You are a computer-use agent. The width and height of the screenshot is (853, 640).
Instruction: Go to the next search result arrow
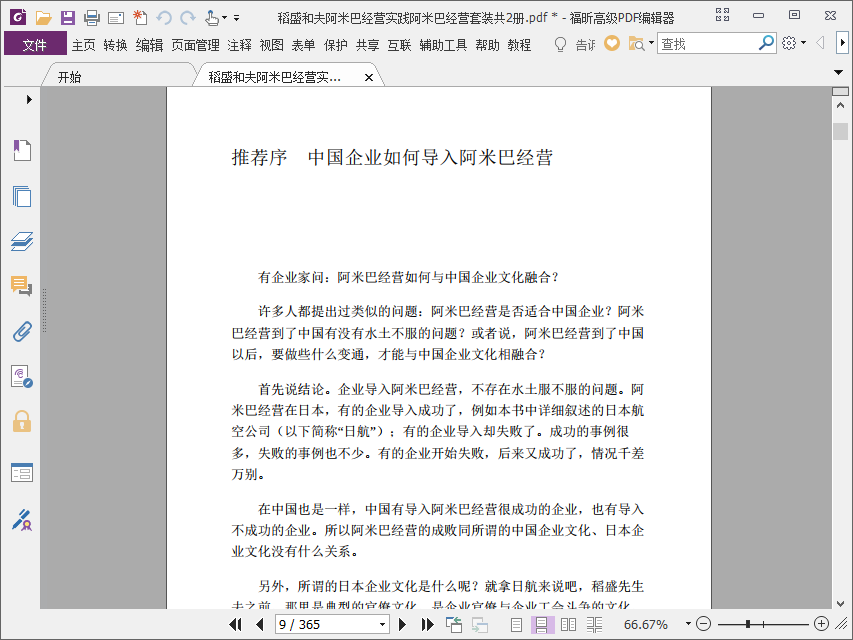pos(842,42)
